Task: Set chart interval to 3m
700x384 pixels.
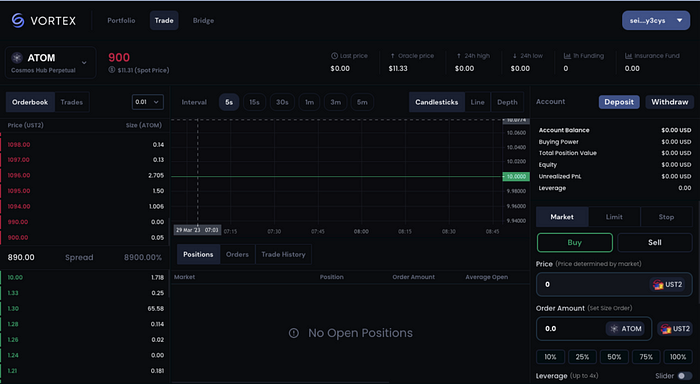Action: [336, 102]
